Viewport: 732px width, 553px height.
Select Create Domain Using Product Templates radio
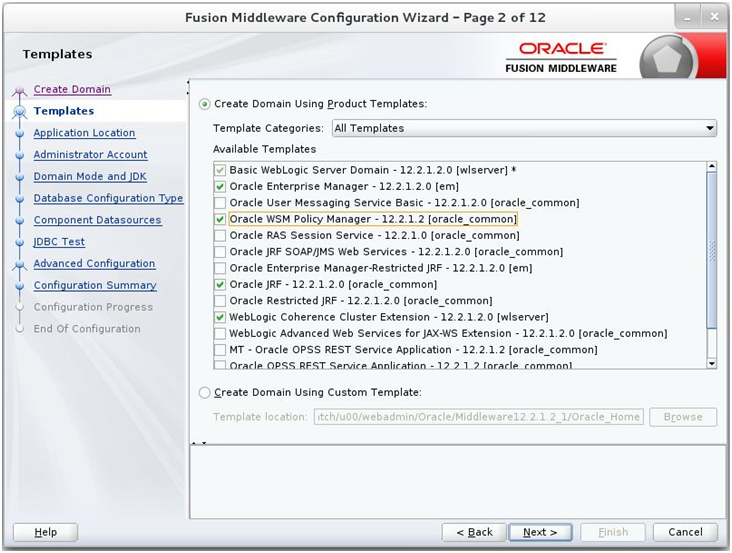(204, 104)
